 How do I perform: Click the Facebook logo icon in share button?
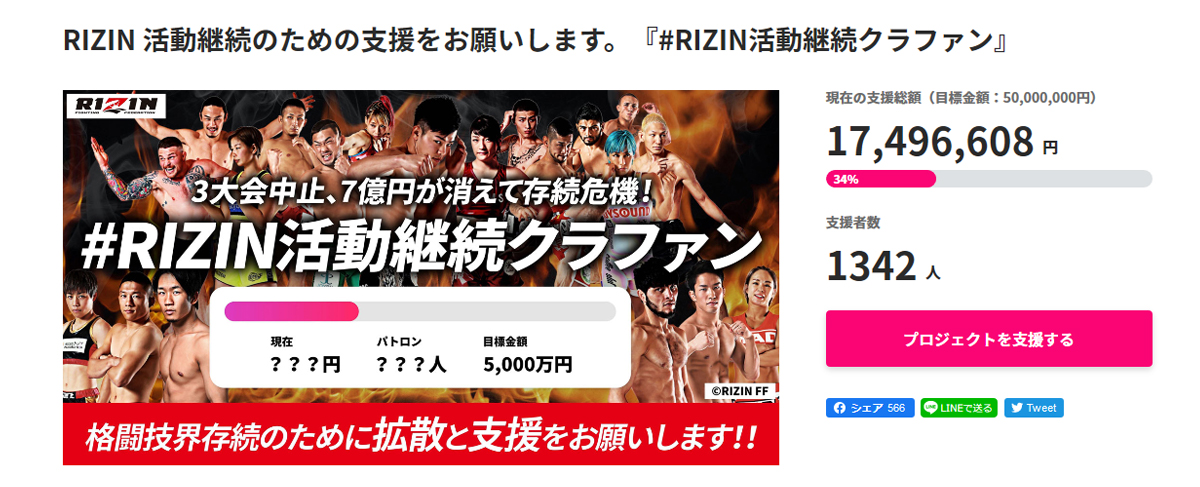[x=840, y=408]
